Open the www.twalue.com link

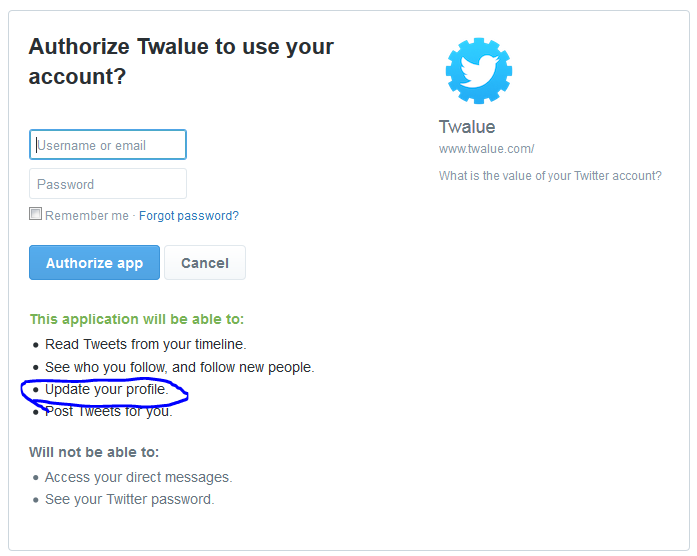click(486, 149)
